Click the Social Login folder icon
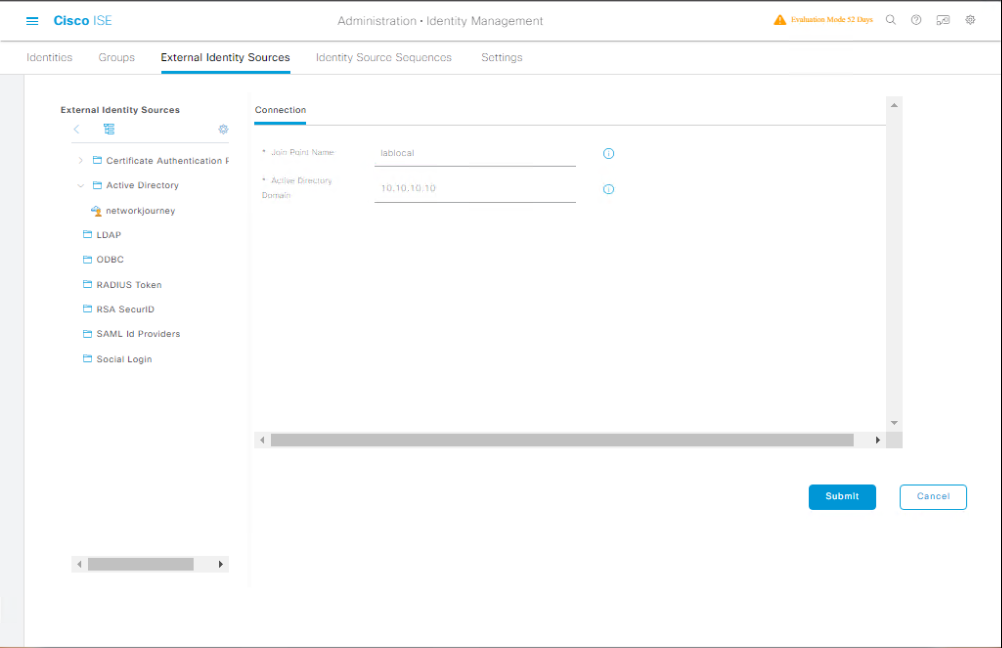This screenshot has width=1002, height=648. 88,359
